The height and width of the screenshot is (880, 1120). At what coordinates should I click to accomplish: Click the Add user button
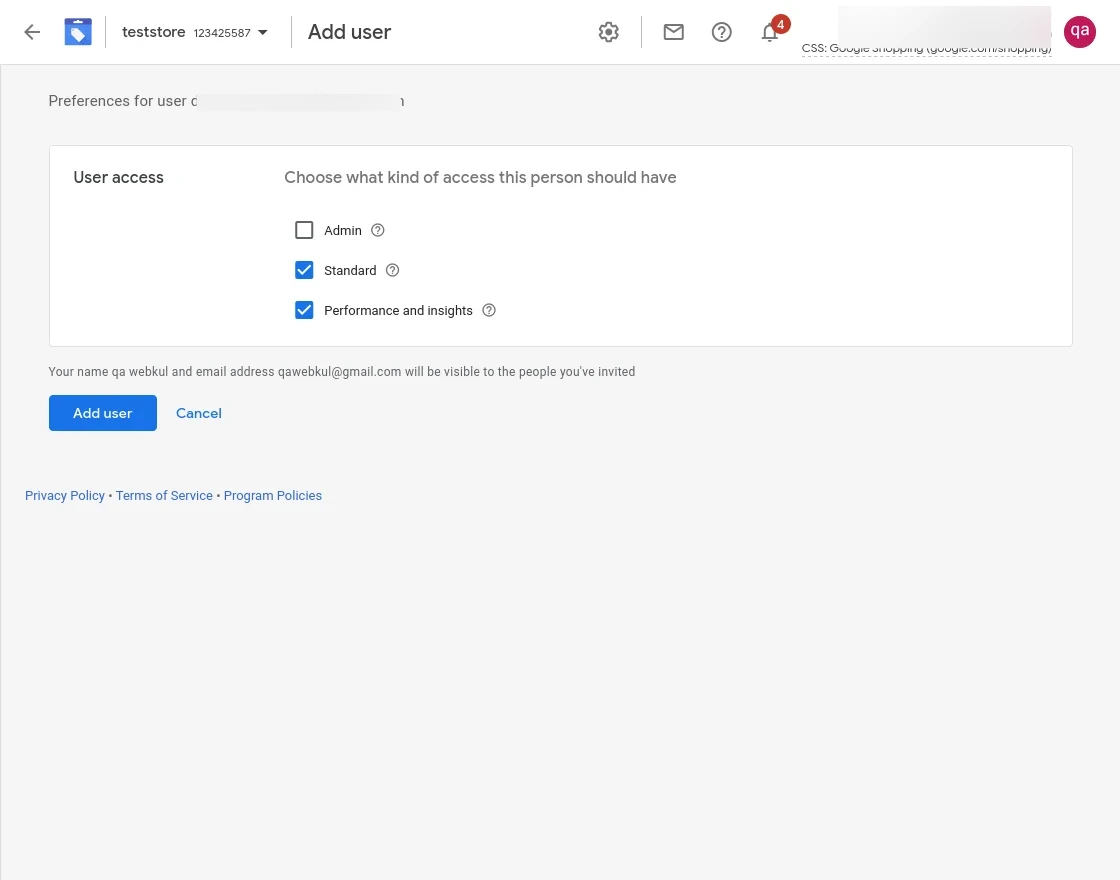click(x=103, y=413)
